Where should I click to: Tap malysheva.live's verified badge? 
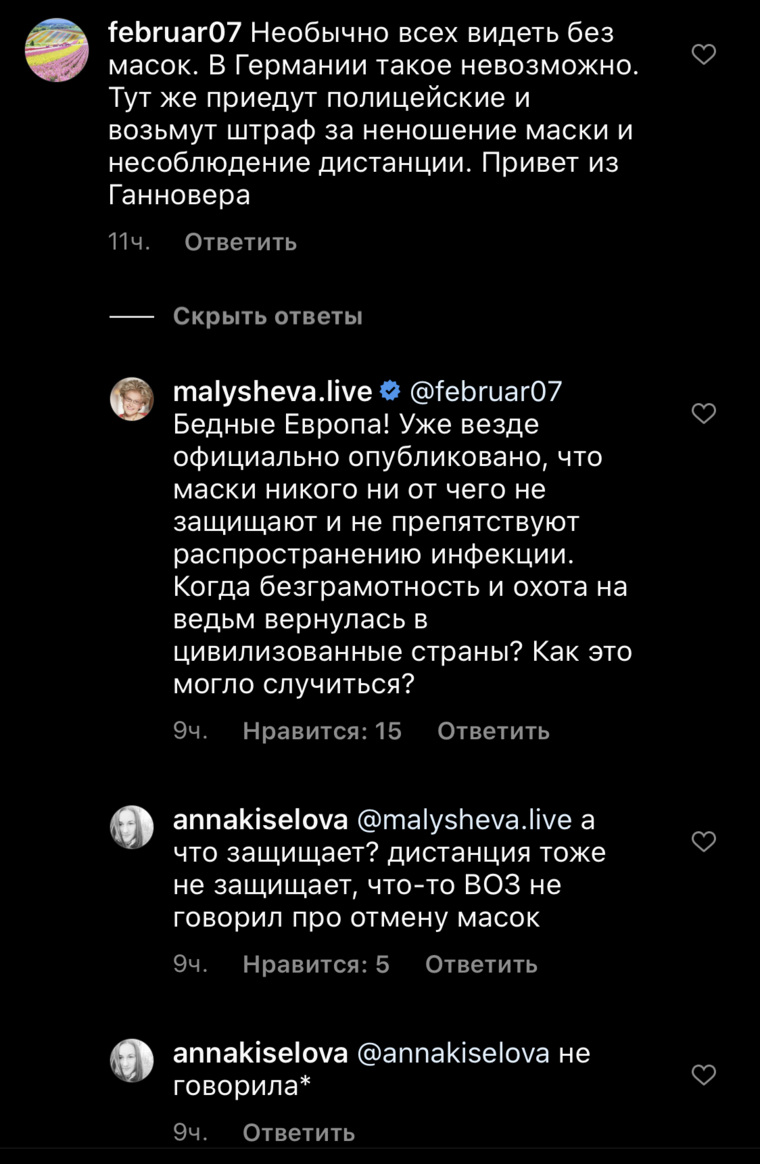coord(391,391)
